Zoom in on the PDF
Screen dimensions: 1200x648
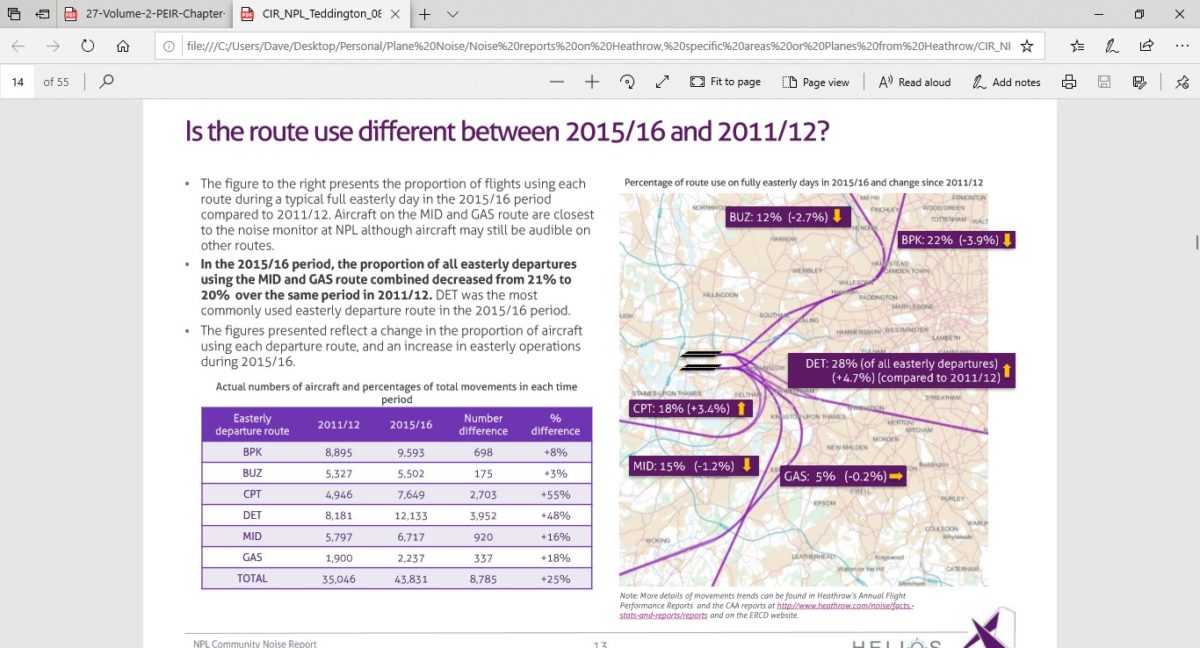(592, 82)
